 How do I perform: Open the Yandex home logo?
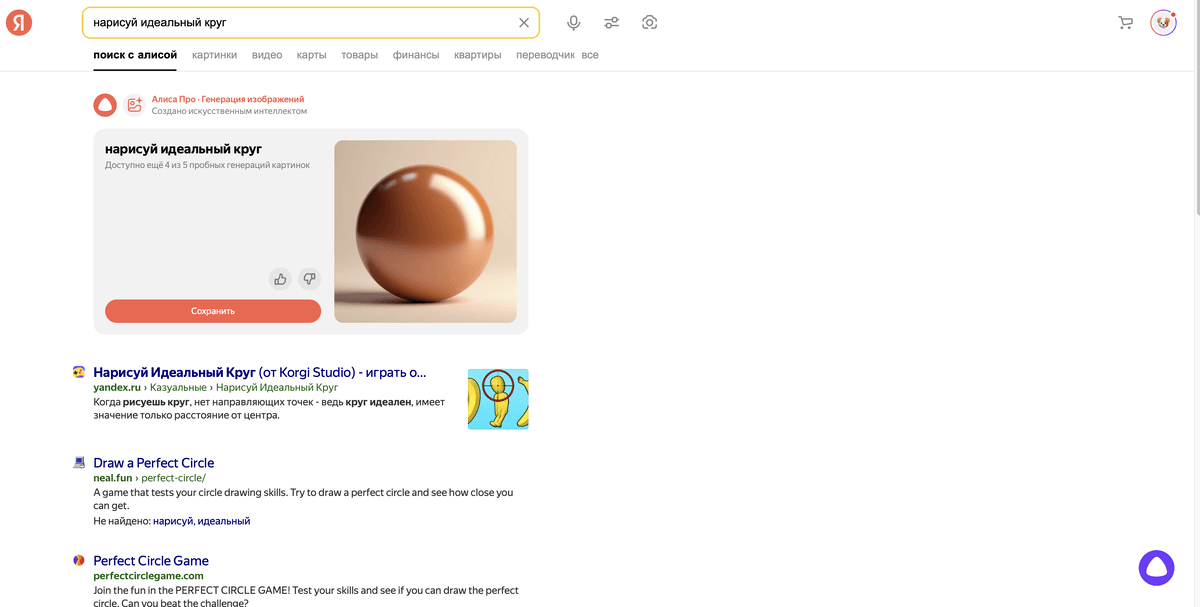click(19, 22)
